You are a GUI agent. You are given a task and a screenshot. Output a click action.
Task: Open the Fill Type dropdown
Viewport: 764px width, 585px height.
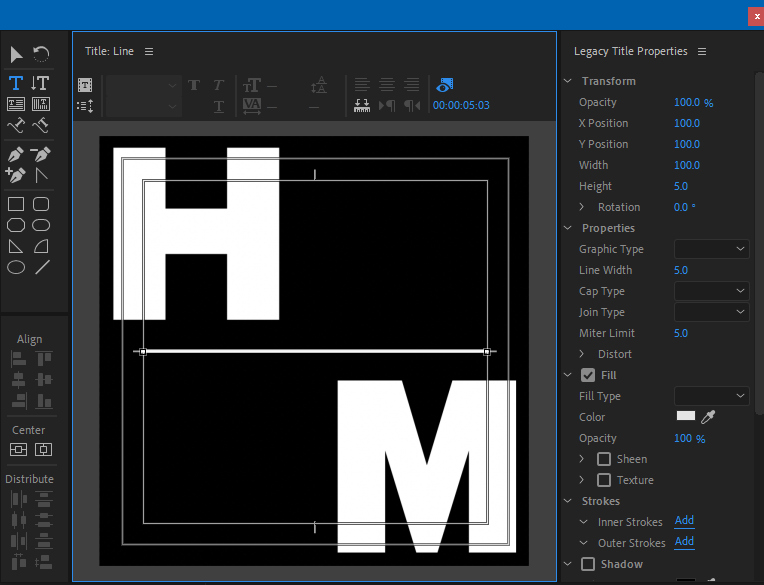pos(711,396)
